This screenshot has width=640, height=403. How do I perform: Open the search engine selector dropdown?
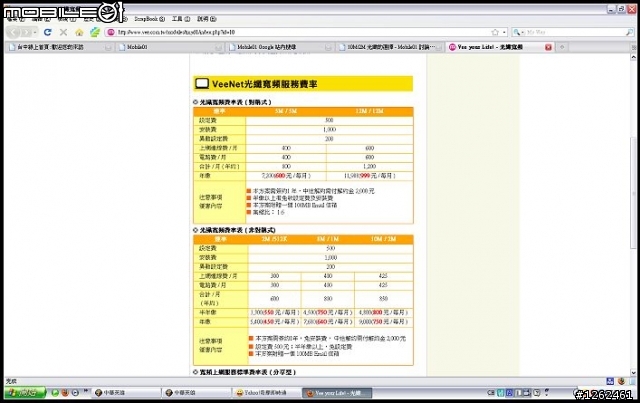point(518,32)
